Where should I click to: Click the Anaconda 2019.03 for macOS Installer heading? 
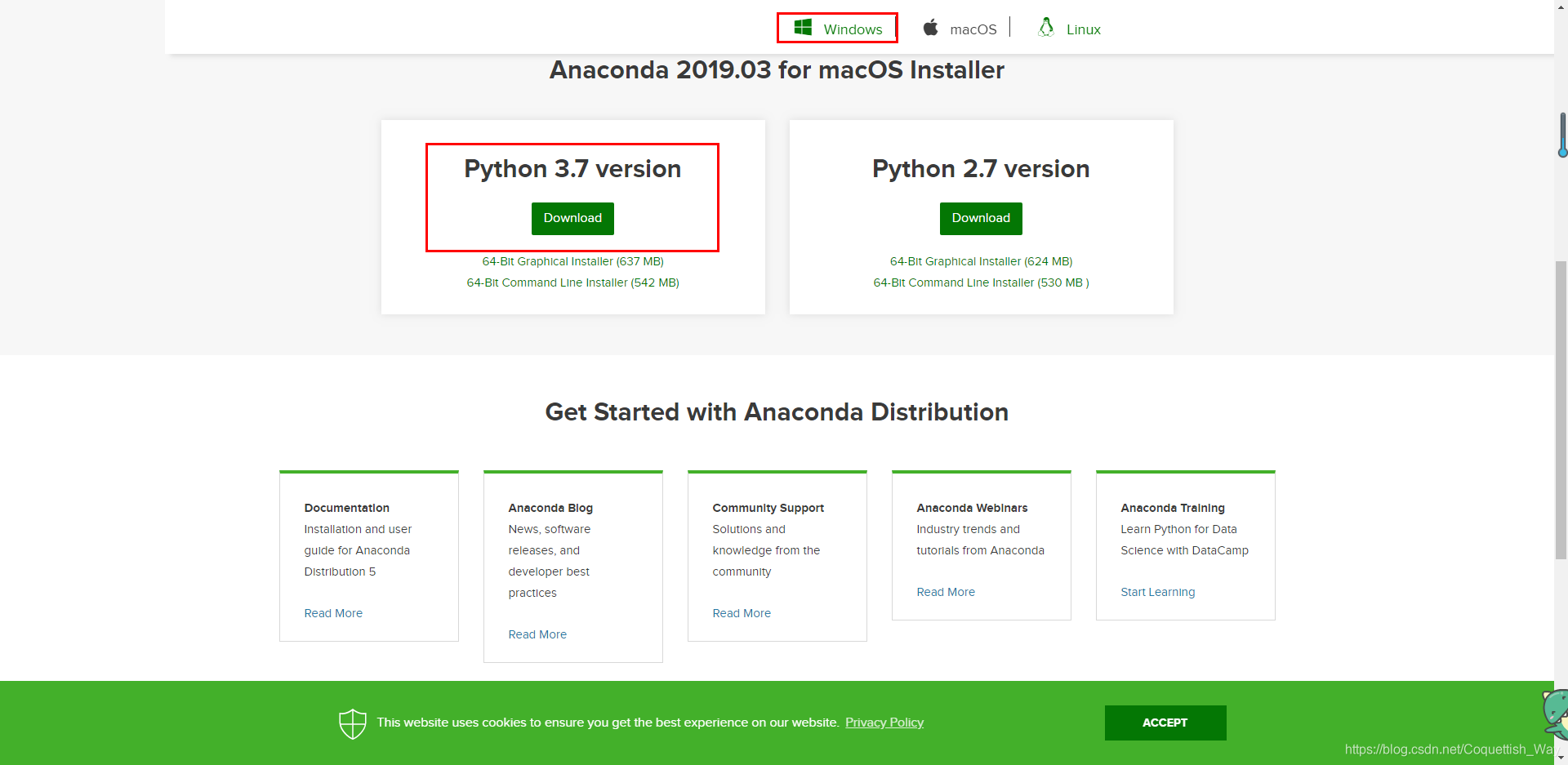(x=777, y=70)
